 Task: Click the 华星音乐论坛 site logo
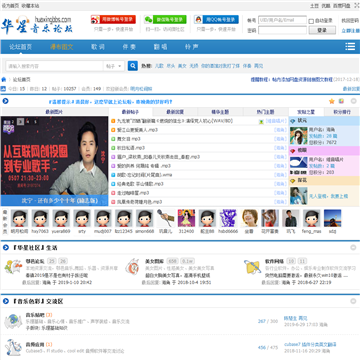click(x=37, y=24)
